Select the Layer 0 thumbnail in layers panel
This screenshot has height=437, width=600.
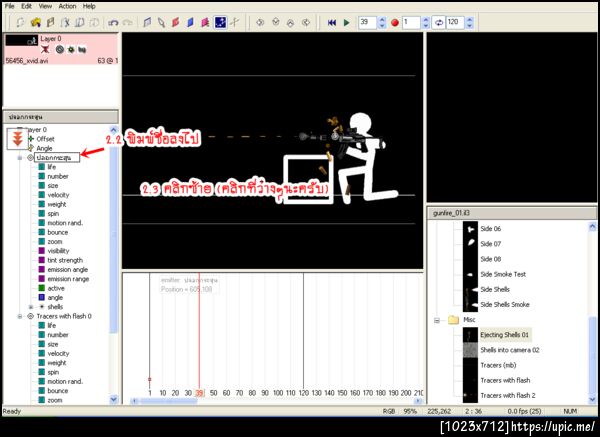coord(21,40)
